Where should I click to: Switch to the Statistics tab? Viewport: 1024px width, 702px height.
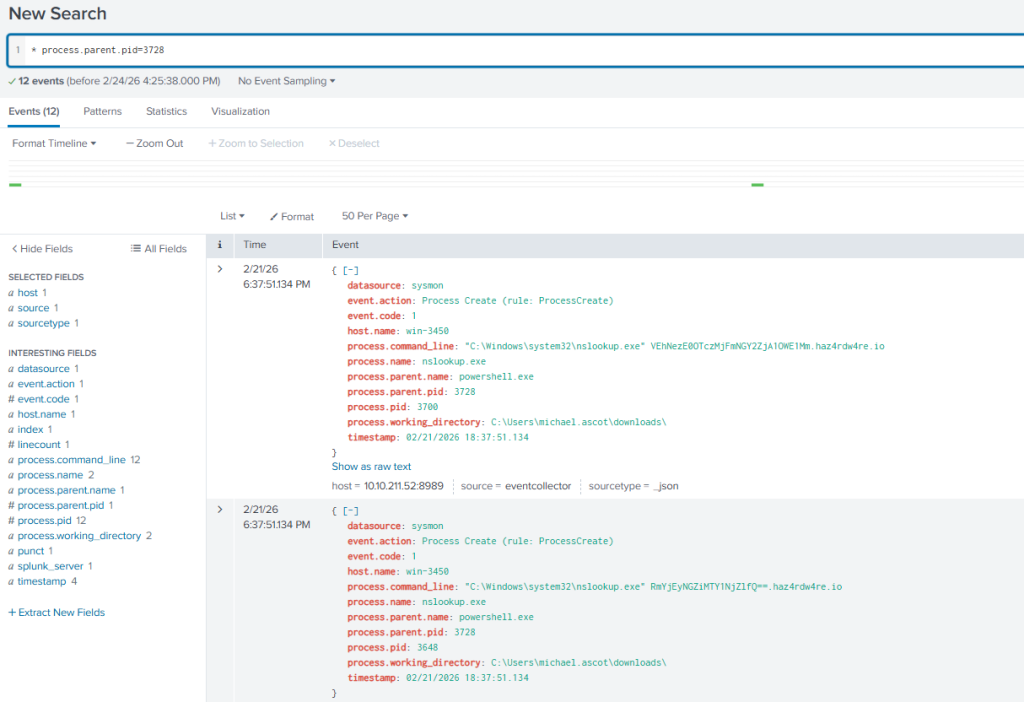[x=166, y=111]
